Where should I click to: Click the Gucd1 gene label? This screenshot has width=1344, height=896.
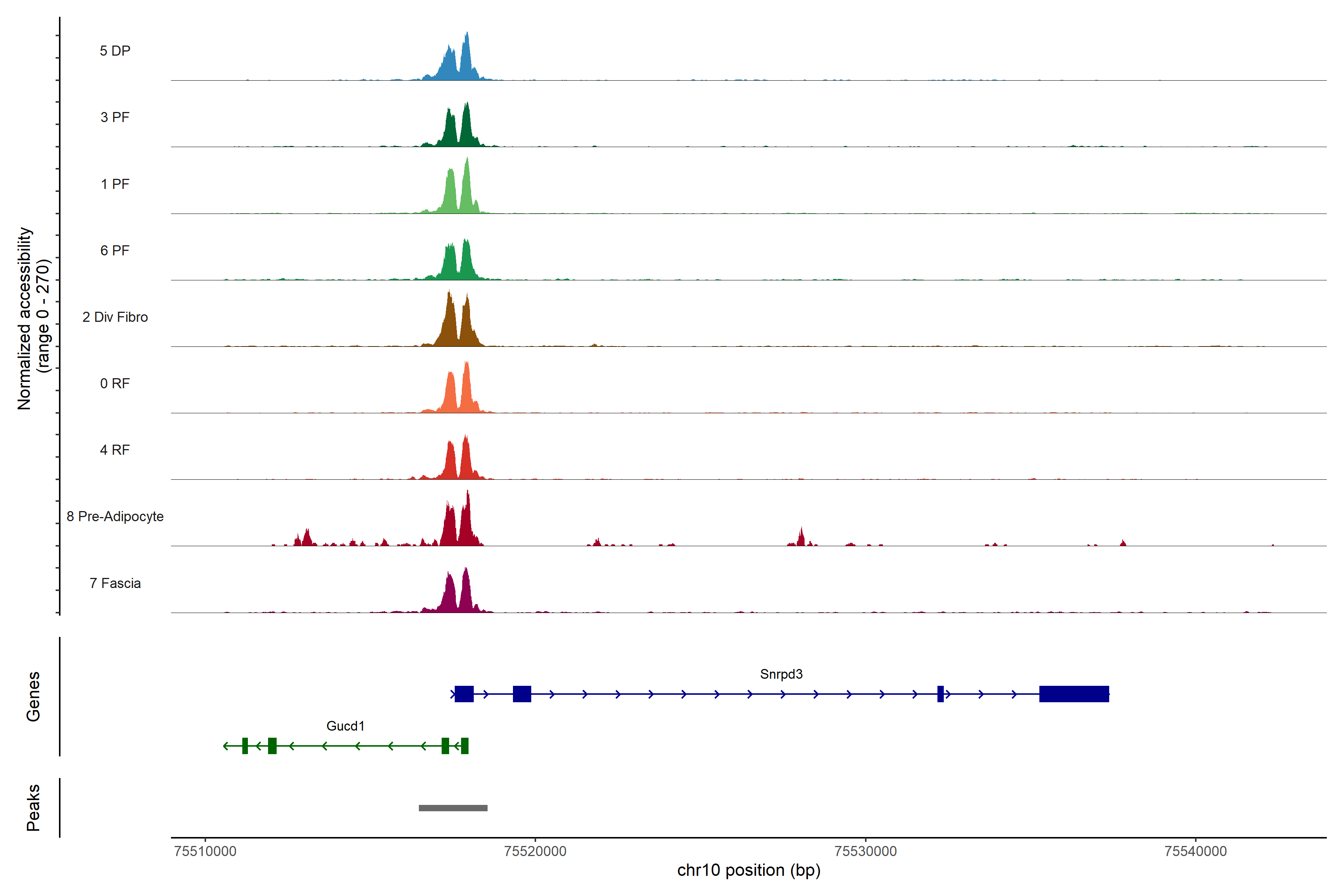point(345,726)
